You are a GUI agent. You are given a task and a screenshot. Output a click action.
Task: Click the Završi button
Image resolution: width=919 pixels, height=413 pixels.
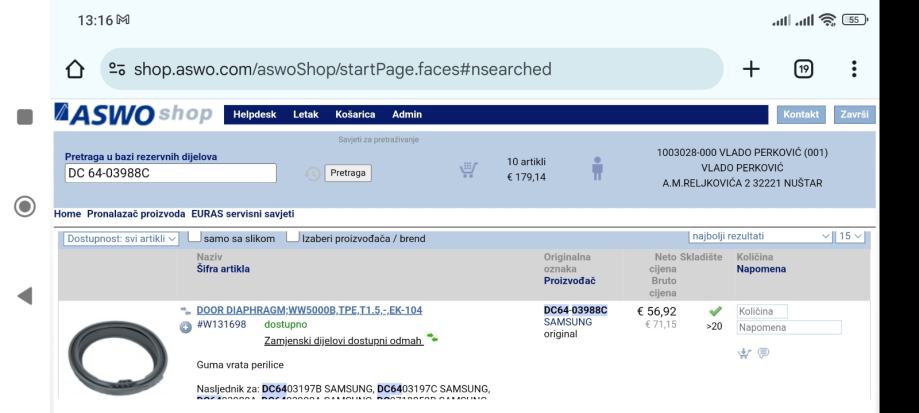pyautogui.click(x=855, y=115)
